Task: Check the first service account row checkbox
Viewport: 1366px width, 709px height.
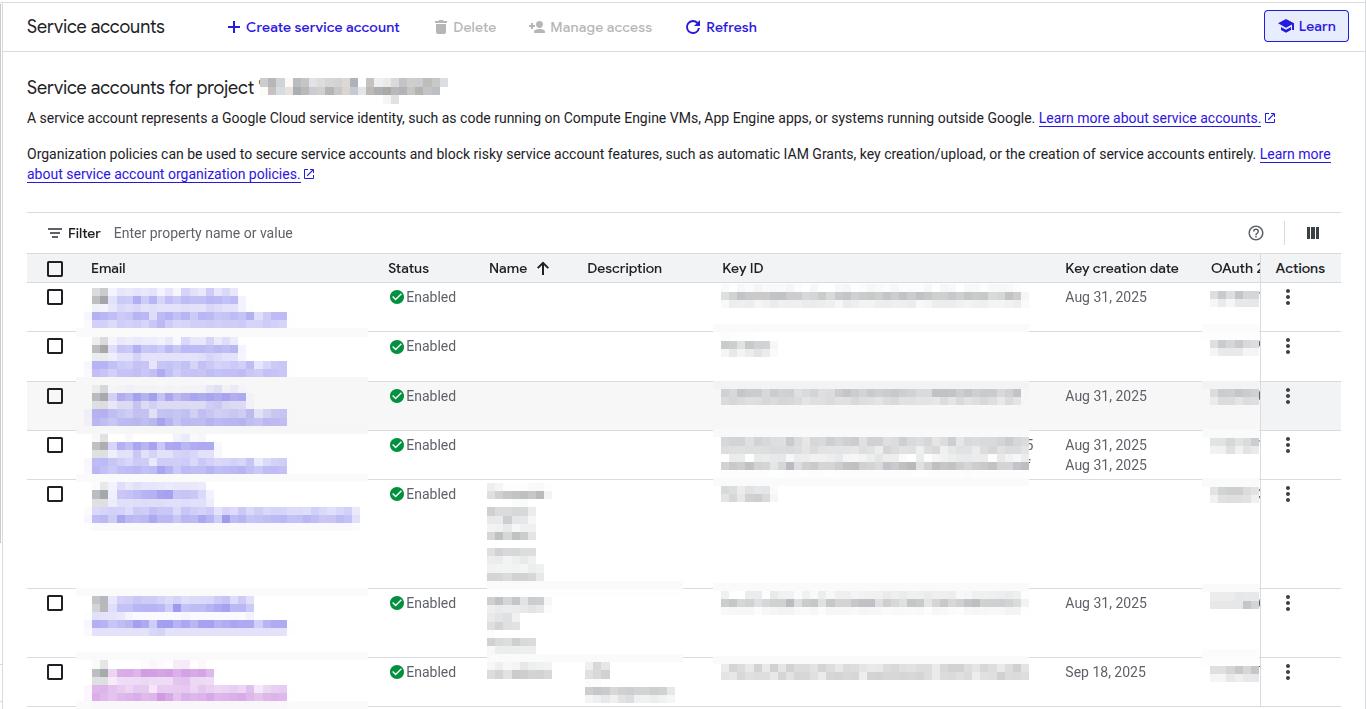Action: click(x=55, y=297)
